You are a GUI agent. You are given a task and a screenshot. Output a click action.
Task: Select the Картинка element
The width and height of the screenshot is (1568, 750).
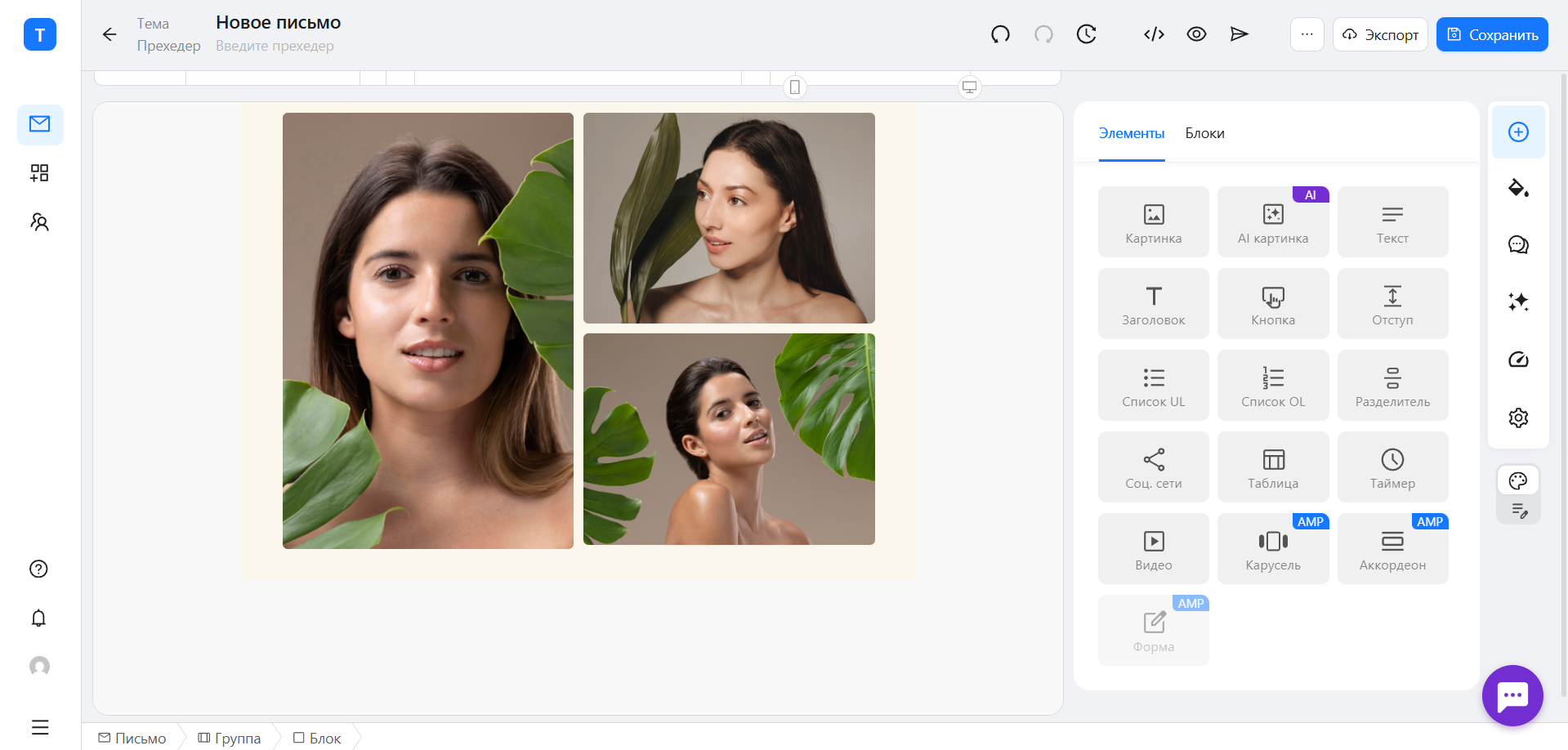1154,222
